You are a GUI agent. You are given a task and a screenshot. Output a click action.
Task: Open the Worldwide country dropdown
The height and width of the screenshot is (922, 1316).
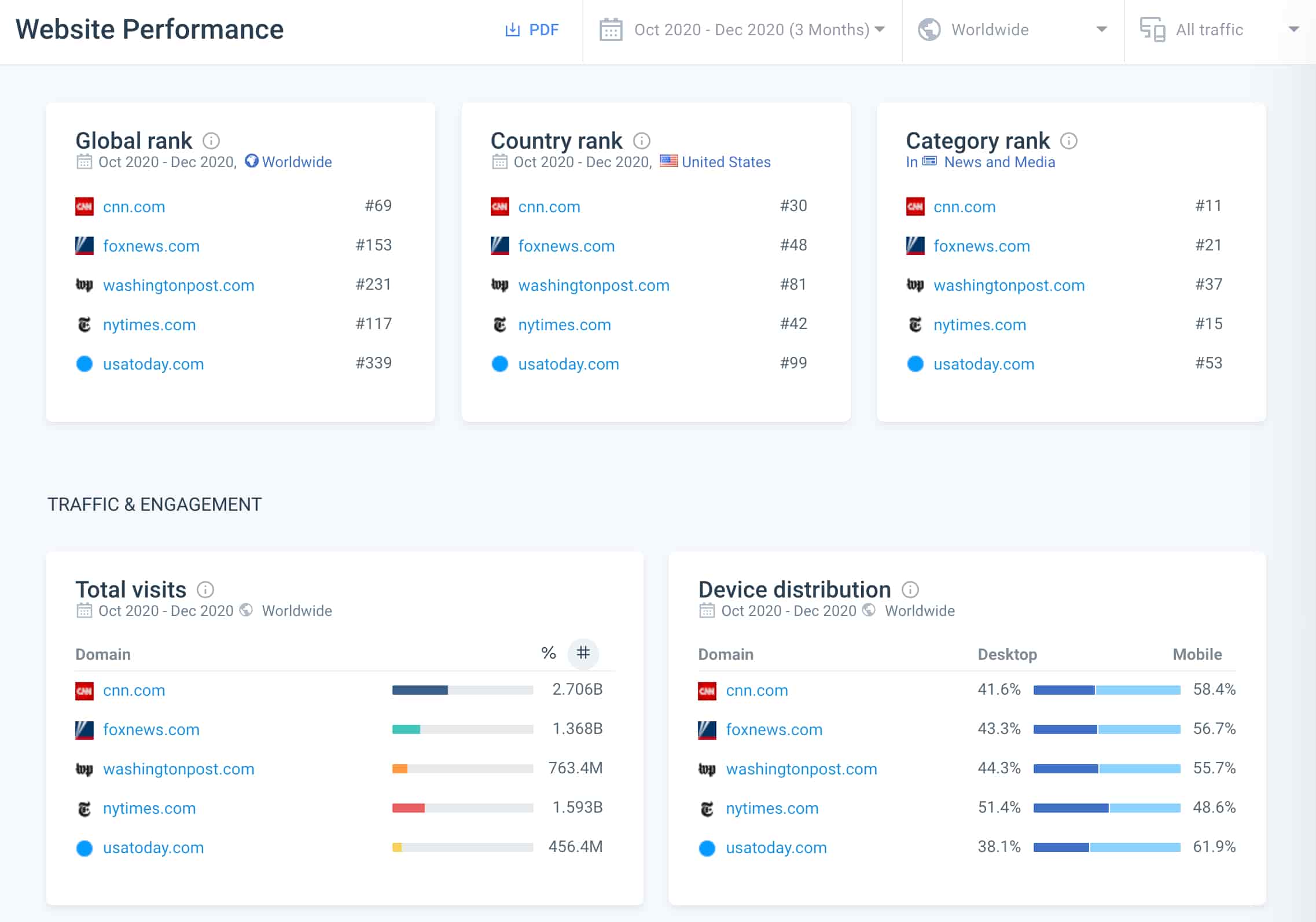click(x=1013, y=30)
